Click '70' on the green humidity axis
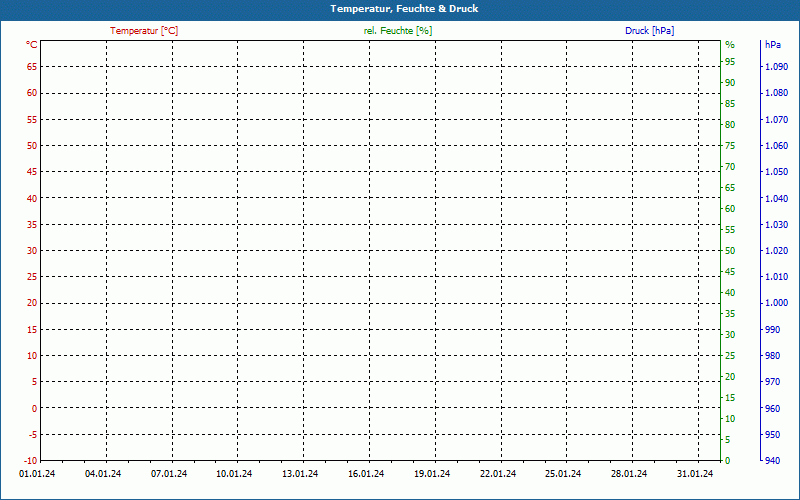The width and height of the screenshot is (800, 500). pyautogui.click(x=730, y=167)
